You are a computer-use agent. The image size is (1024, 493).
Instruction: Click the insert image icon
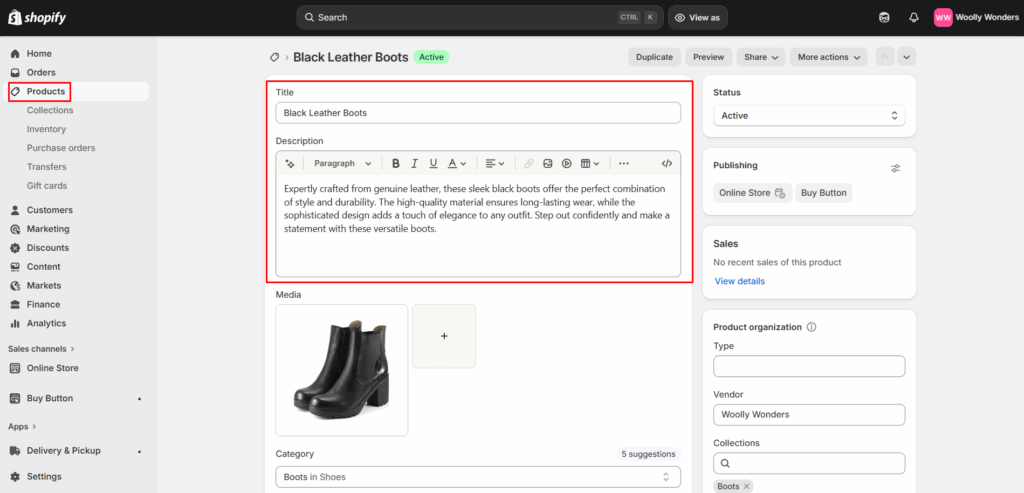pos(548,163)
